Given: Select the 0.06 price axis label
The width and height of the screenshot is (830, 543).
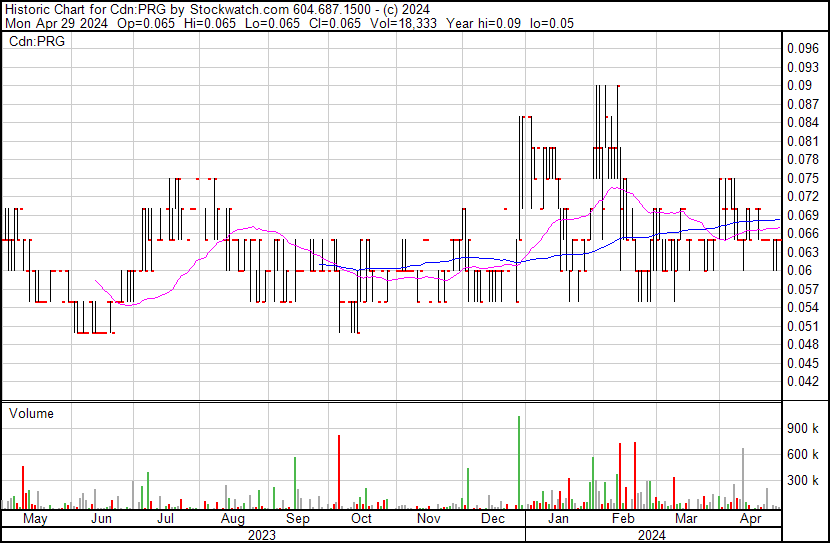Looking at the screenshot, I should (x=799, y=270).
